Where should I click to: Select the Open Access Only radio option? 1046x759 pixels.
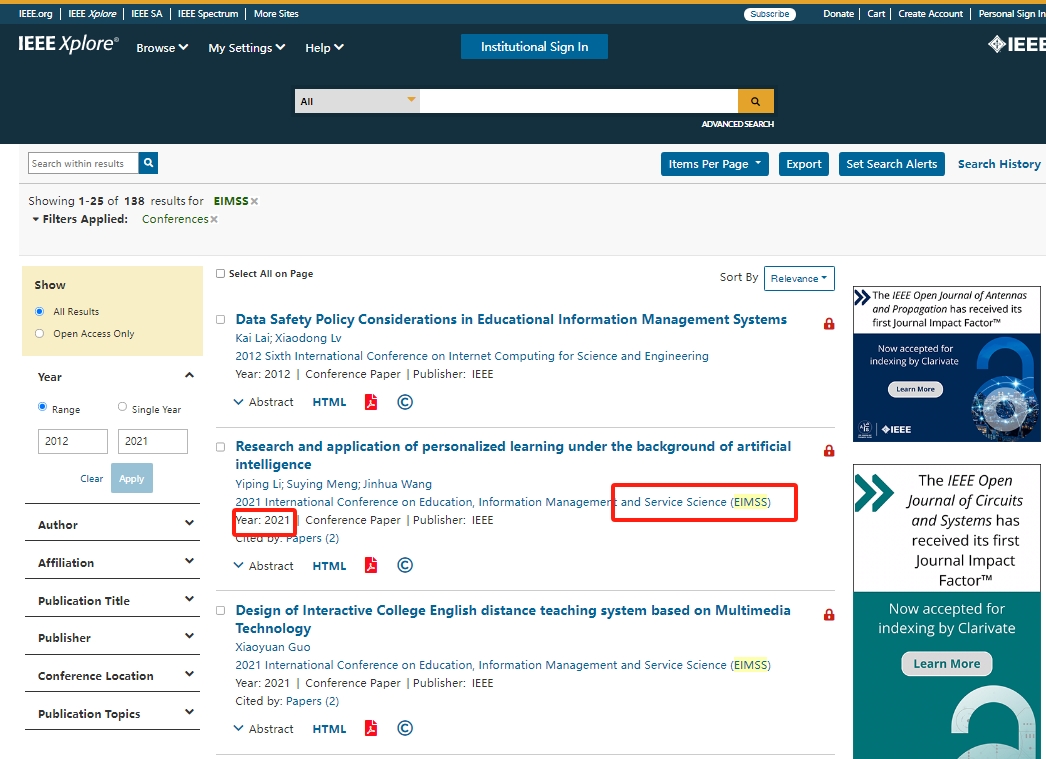[x=40, y=334]
